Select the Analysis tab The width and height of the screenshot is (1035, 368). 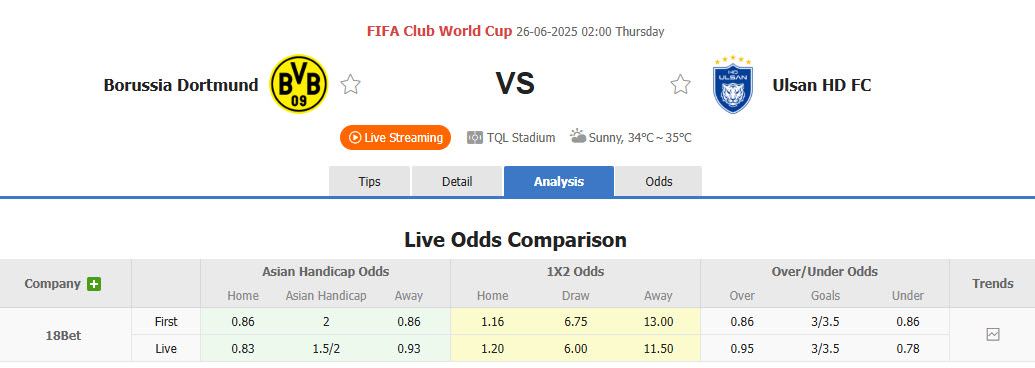point(559,181)
